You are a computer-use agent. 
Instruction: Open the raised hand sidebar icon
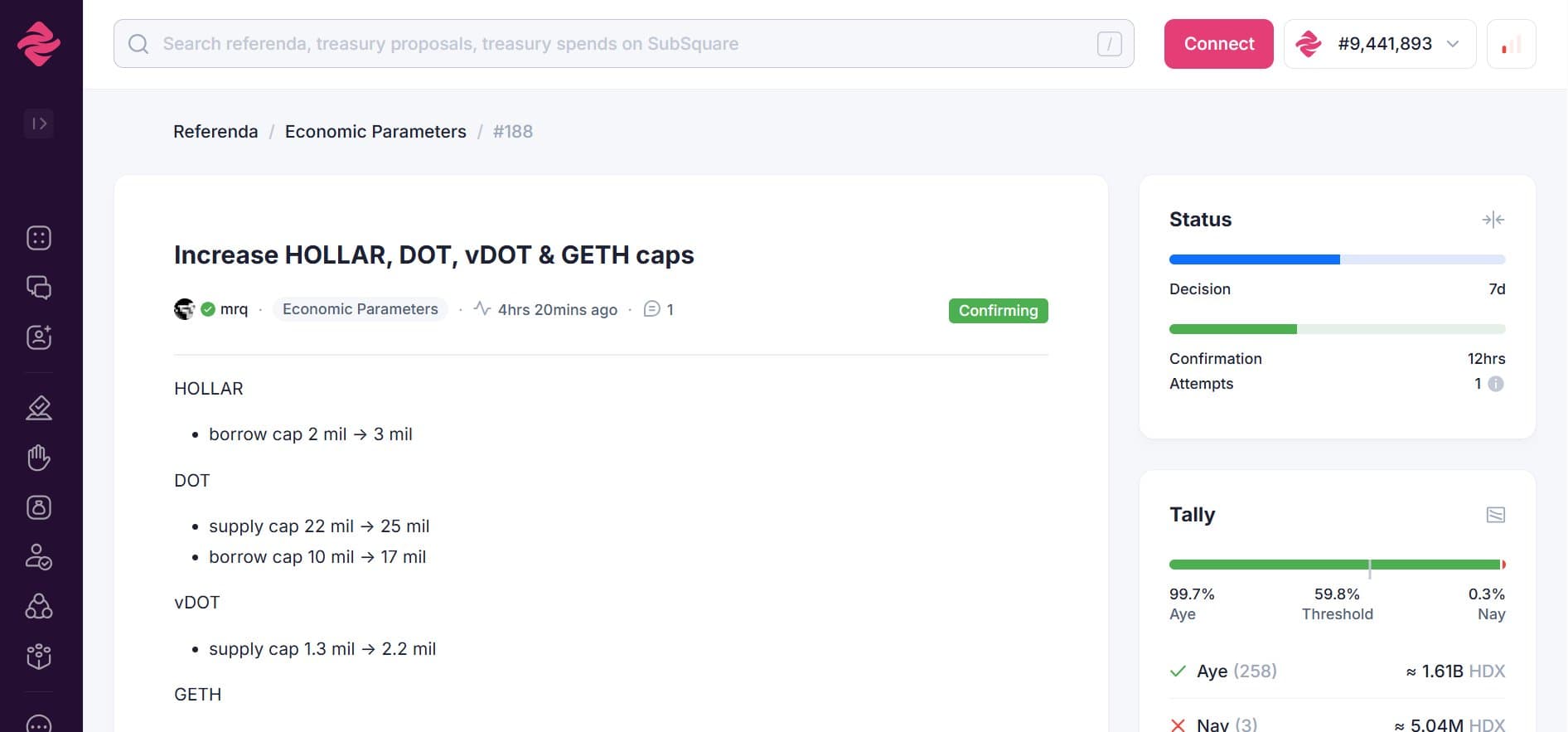coord(39,458)
